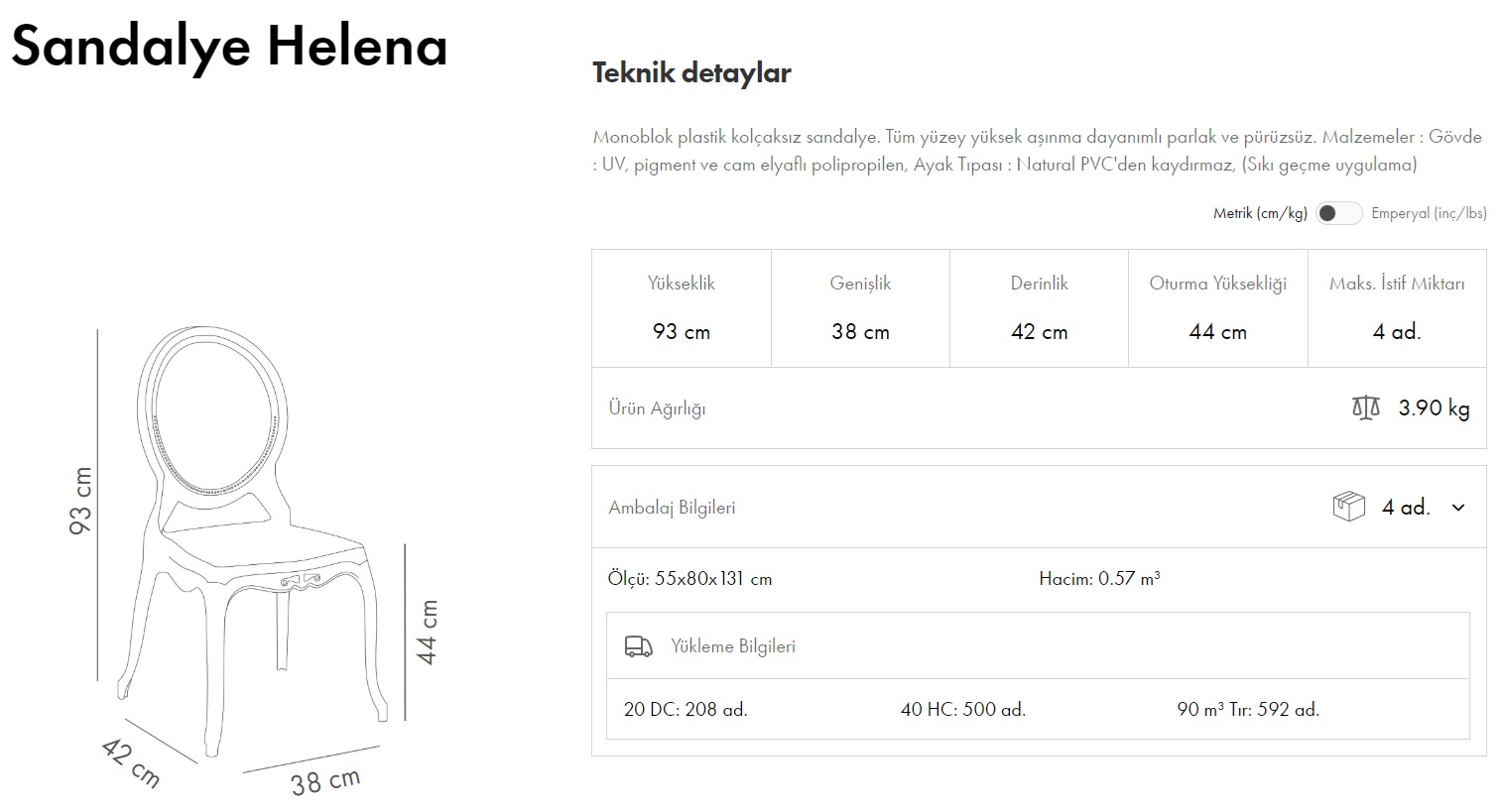The width and height of the screenshot is (1500, 812).
Task: Click the Ürün Ağırlığı label
Action: click(x=659, y=407)
